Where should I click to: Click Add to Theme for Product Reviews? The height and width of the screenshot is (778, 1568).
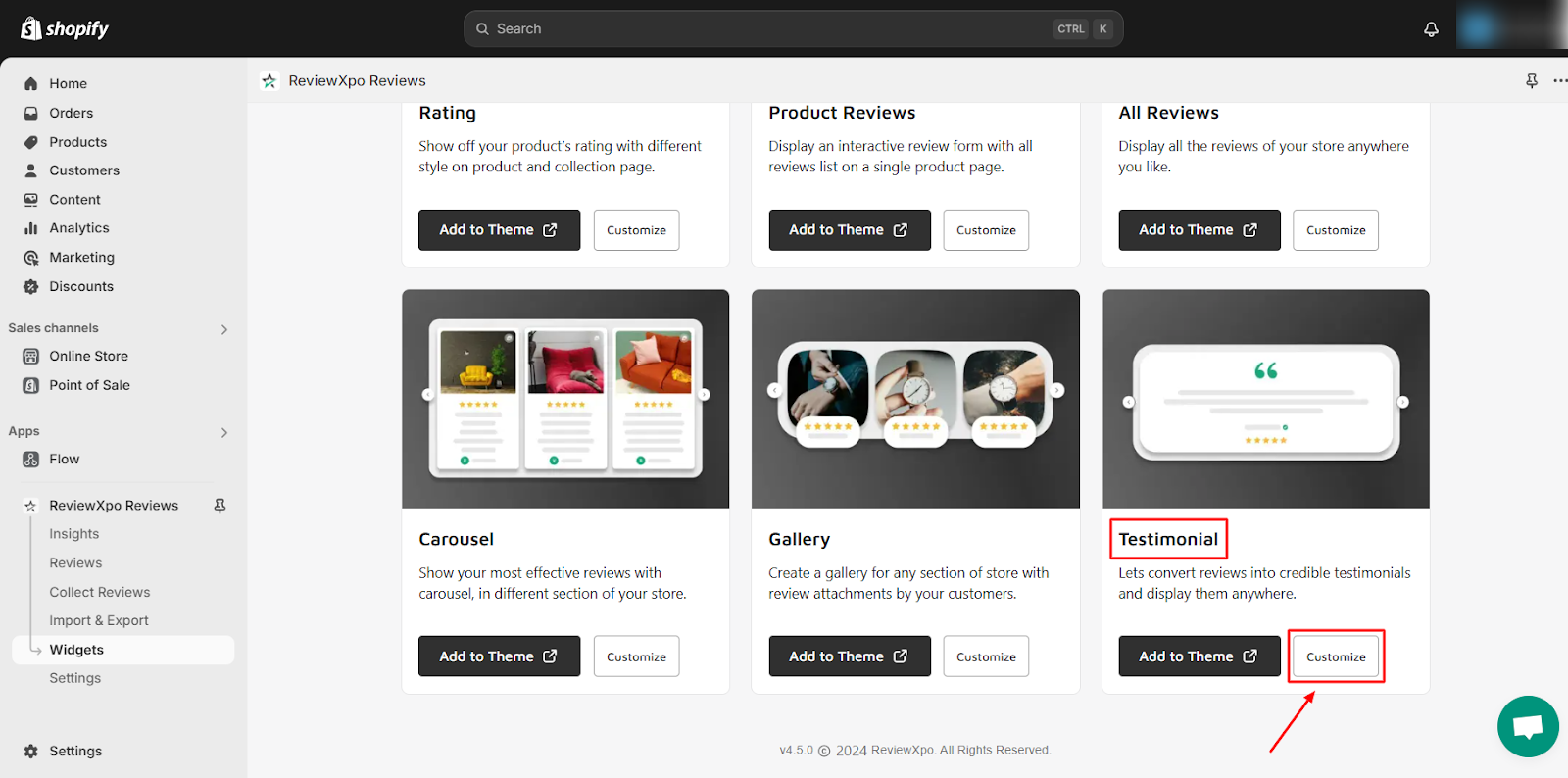point(850,230)
